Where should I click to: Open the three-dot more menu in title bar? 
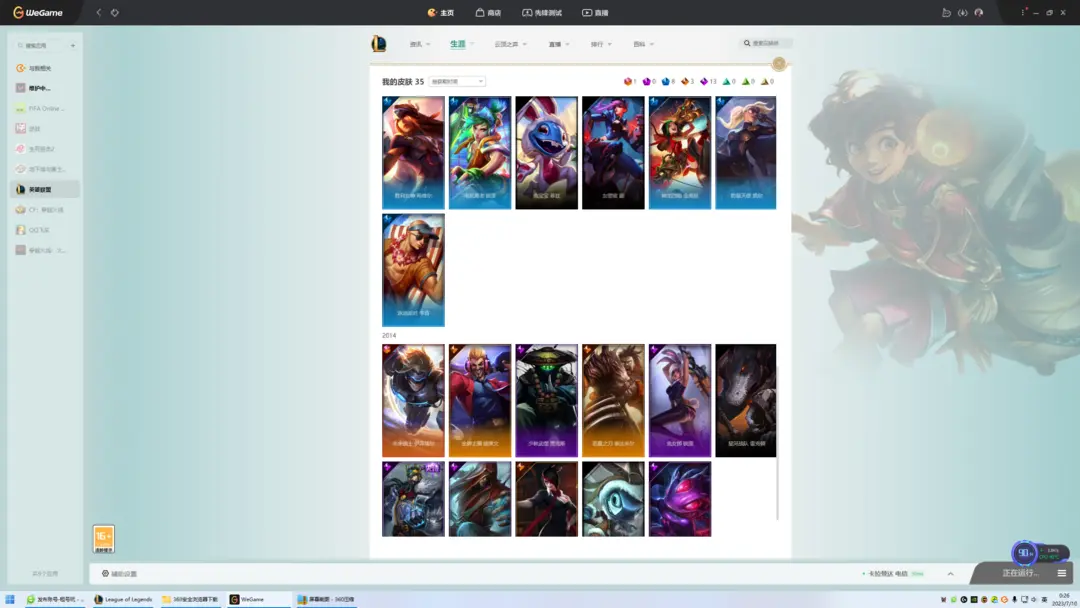click(x=1023, y=12)
